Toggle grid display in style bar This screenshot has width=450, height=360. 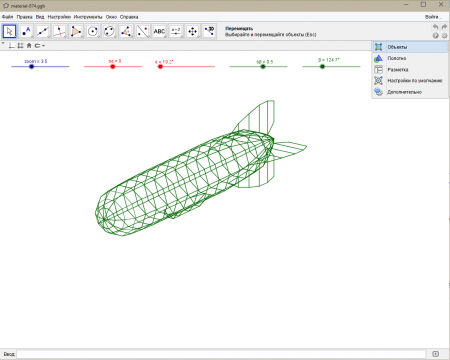[x=20, y=46]
